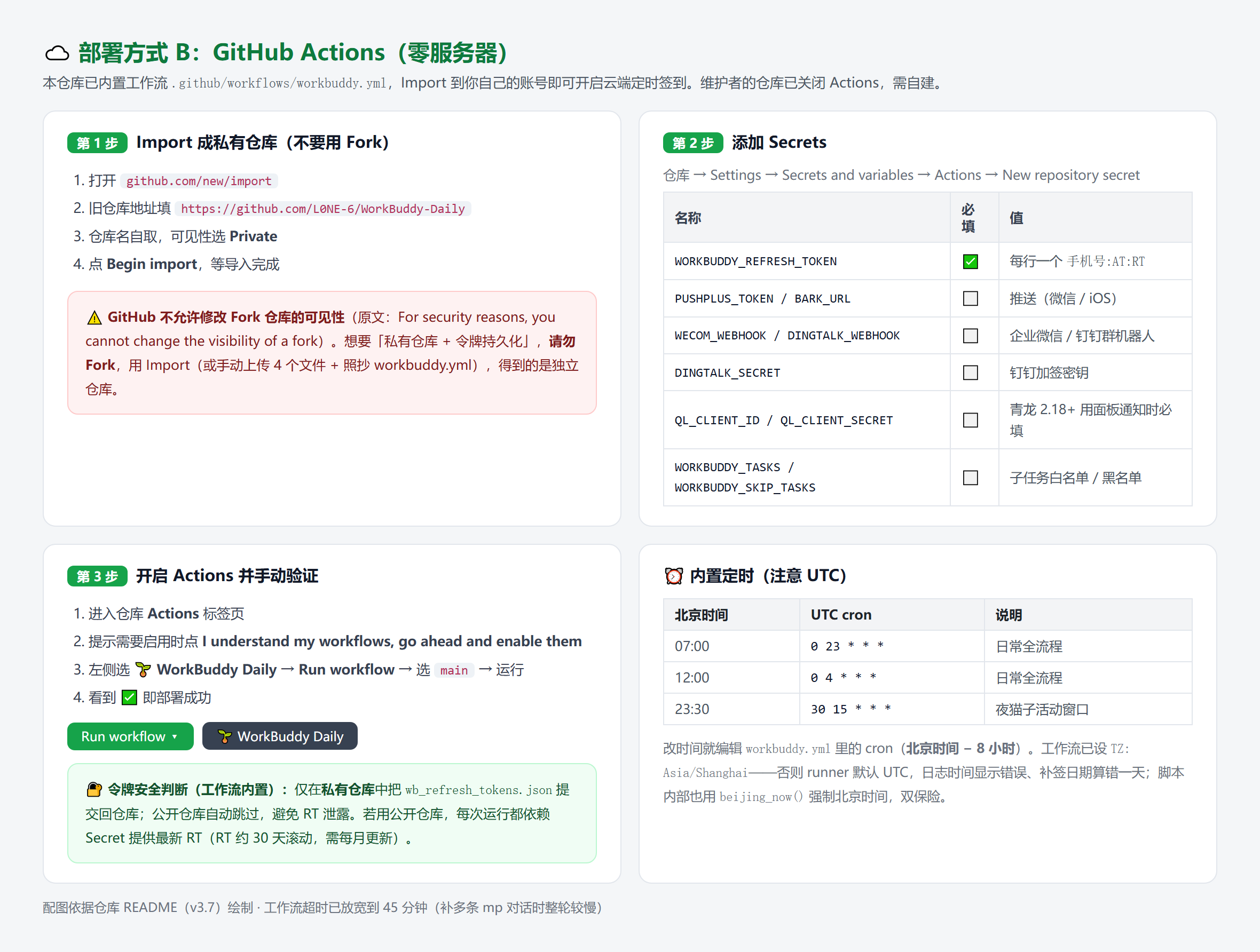Viewport: 1260px width, 952px height.
Task: Click the 每行一个 手机号:AT:RT value cell
Action: (1095, 261)
